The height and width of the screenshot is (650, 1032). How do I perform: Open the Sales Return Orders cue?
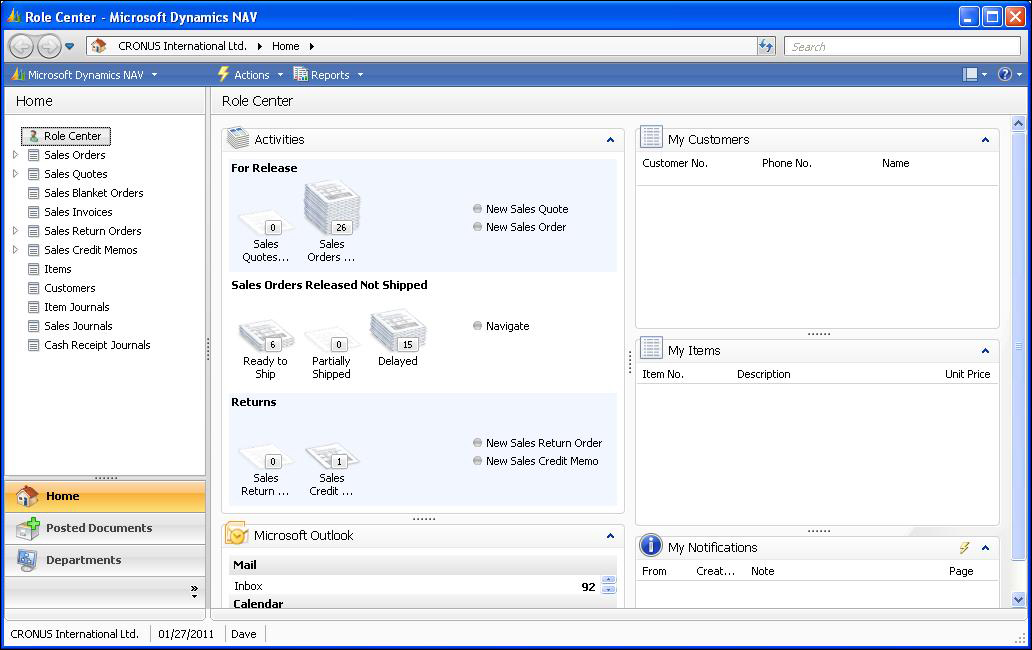pos(265,470)
